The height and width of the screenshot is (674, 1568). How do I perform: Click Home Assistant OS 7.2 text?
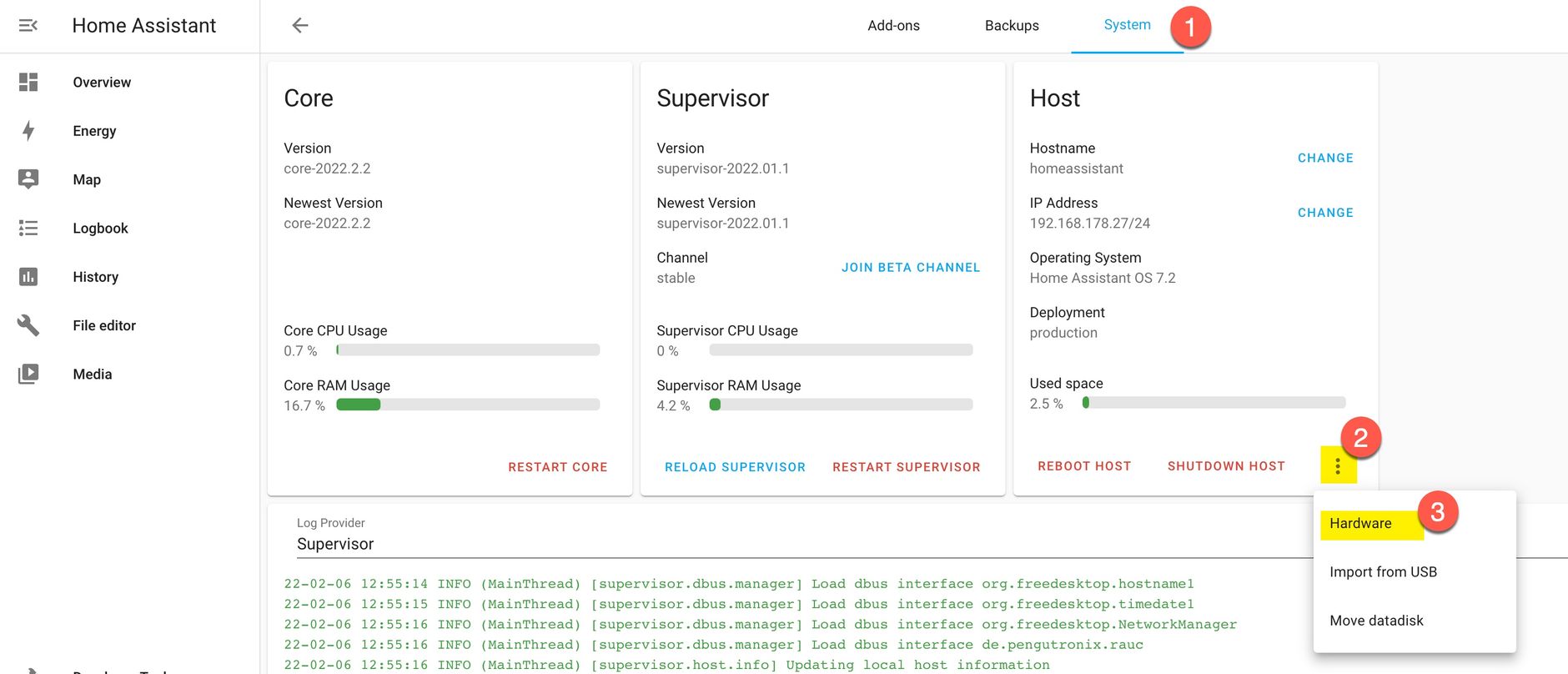point(1103,279)
